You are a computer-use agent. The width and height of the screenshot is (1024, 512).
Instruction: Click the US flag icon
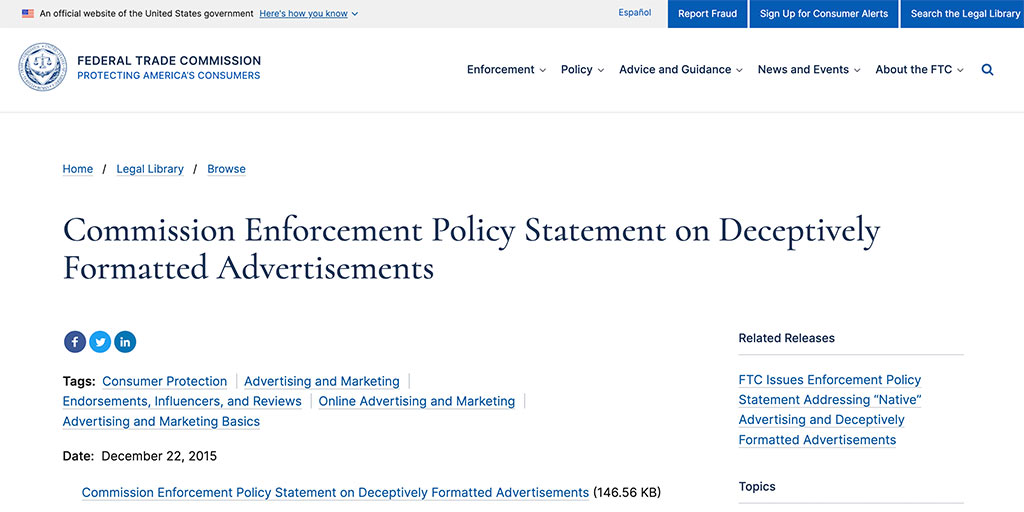(x=28, y=13)
